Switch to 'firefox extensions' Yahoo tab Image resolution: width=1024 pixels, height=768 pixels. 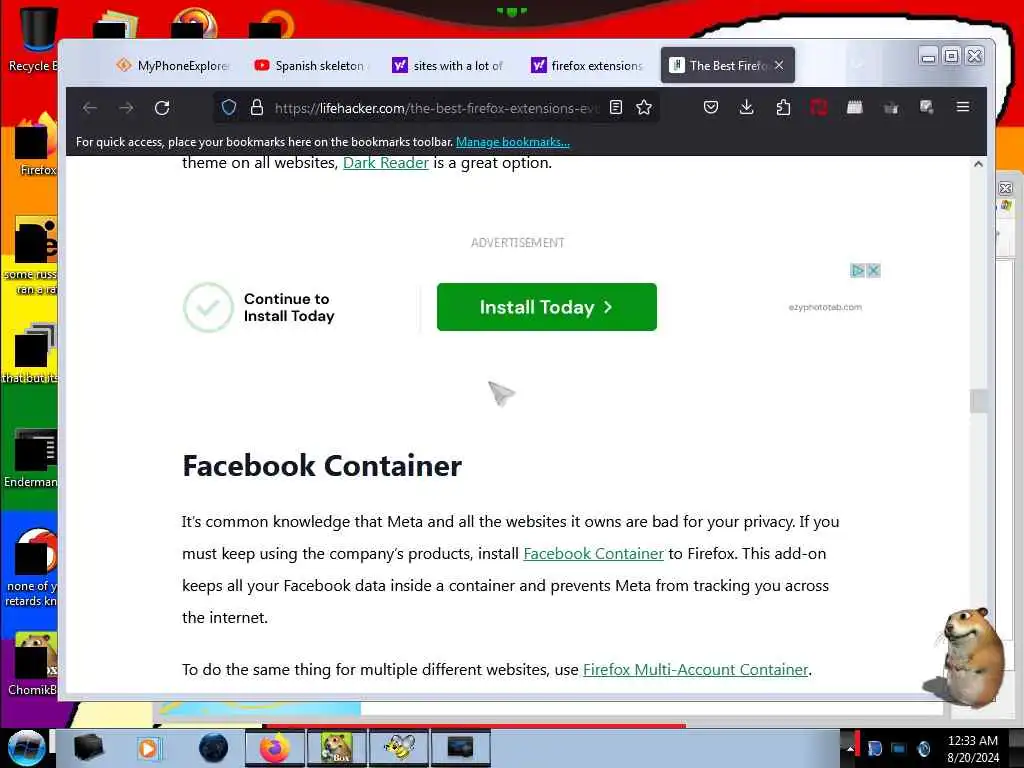coord(587,65)
